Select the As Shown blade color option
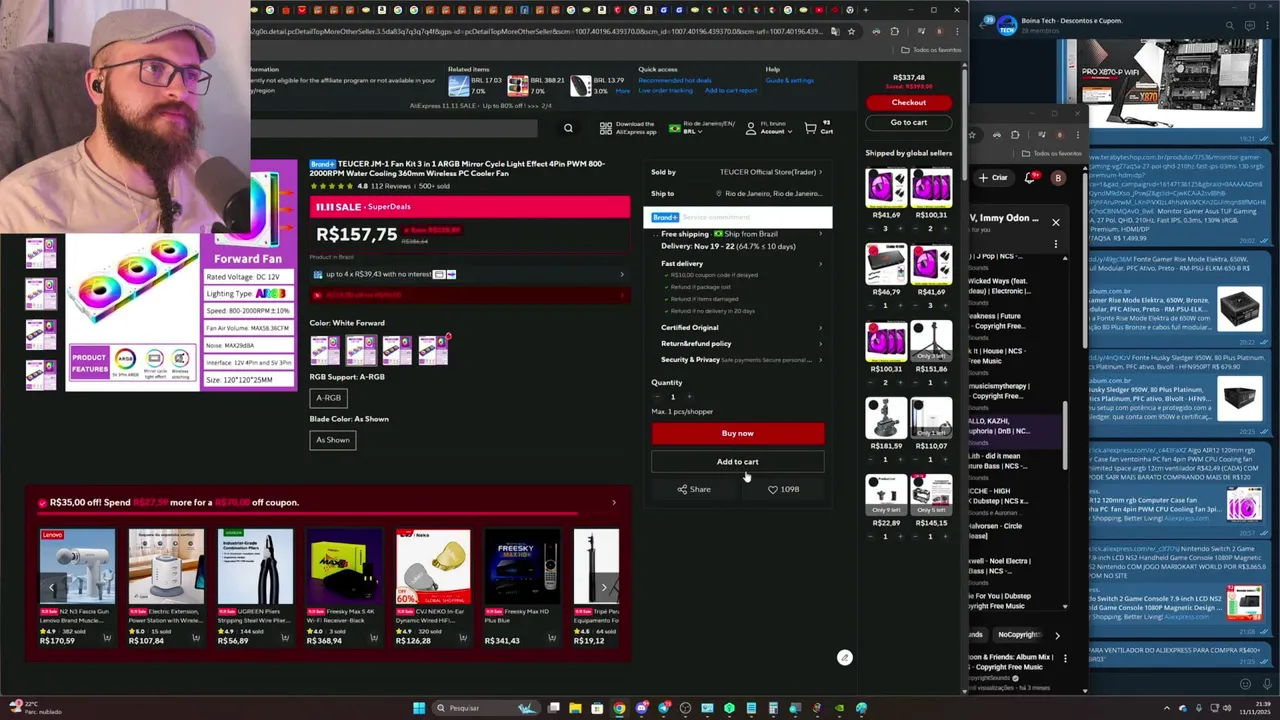Image resolution: width=1280 pixels, height=720 pixels. pos(333,440)
